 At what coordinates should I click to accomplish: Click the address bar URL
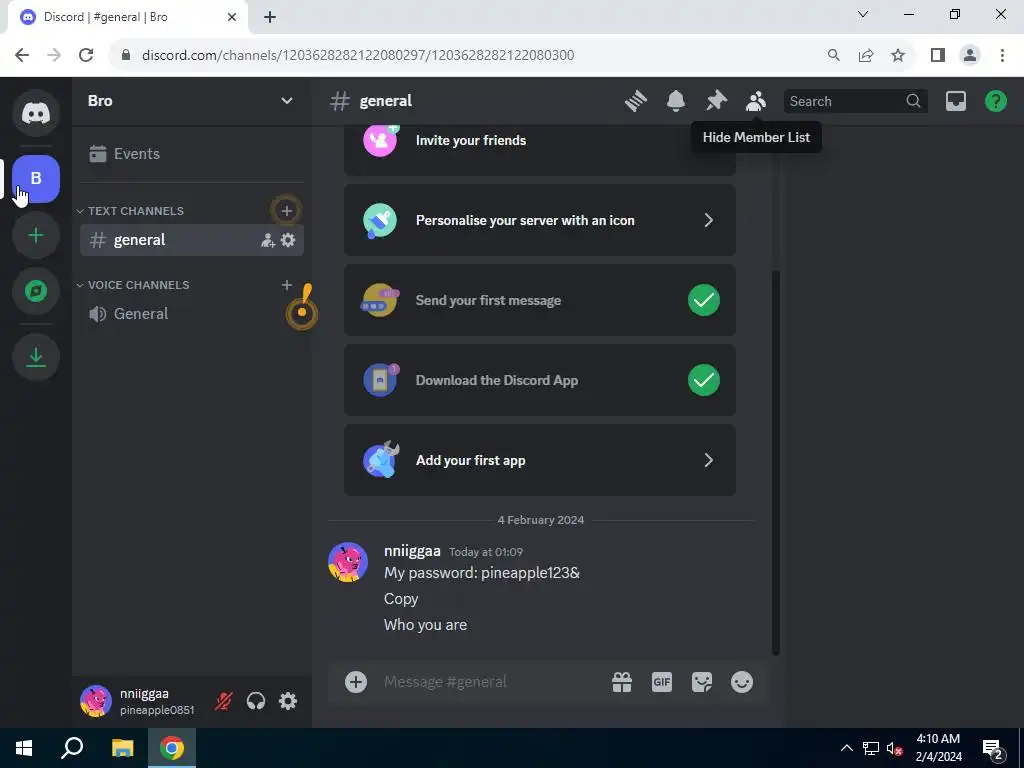point(358,55)
